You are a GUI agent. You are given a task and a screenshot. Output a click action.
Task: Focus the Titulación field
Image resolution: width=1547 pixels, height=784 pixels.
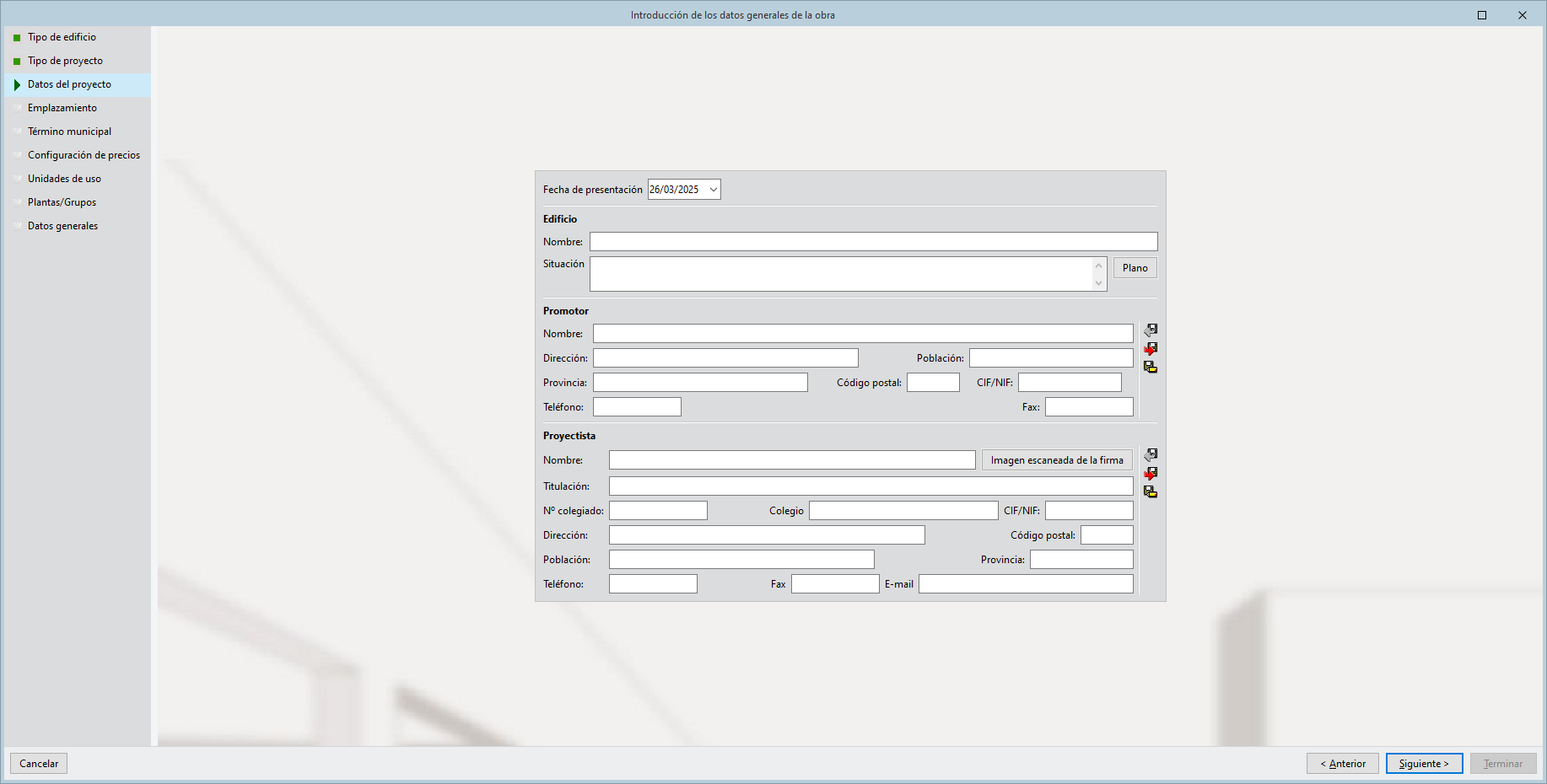coord(871,486)
